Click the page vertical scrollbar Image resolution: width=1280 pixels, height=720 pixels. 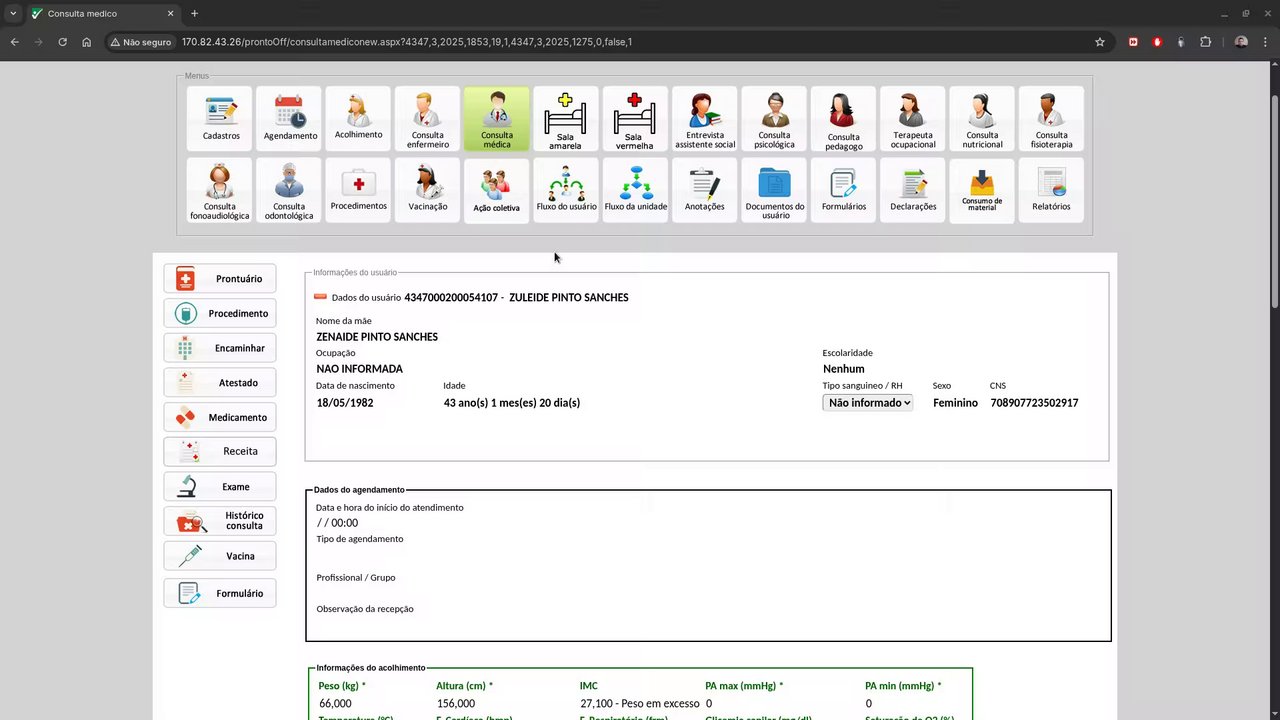1274,200
